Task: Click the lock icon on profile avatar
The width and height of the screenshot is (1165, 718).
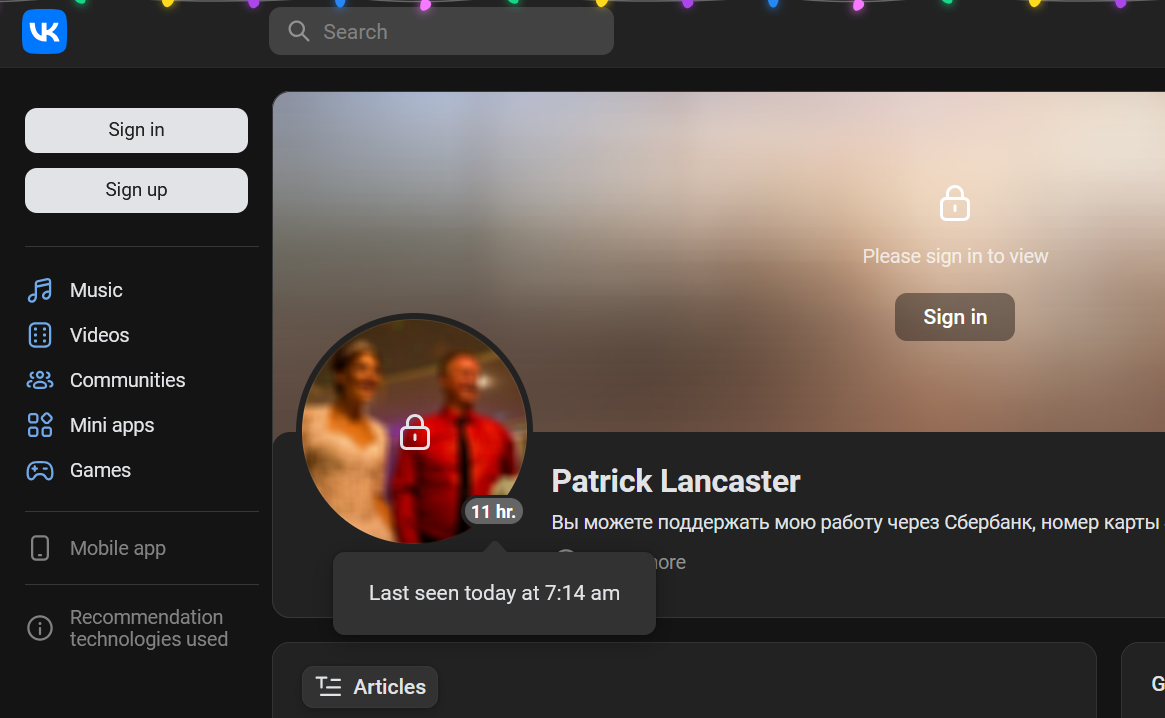Action: (x=415, y=433)
